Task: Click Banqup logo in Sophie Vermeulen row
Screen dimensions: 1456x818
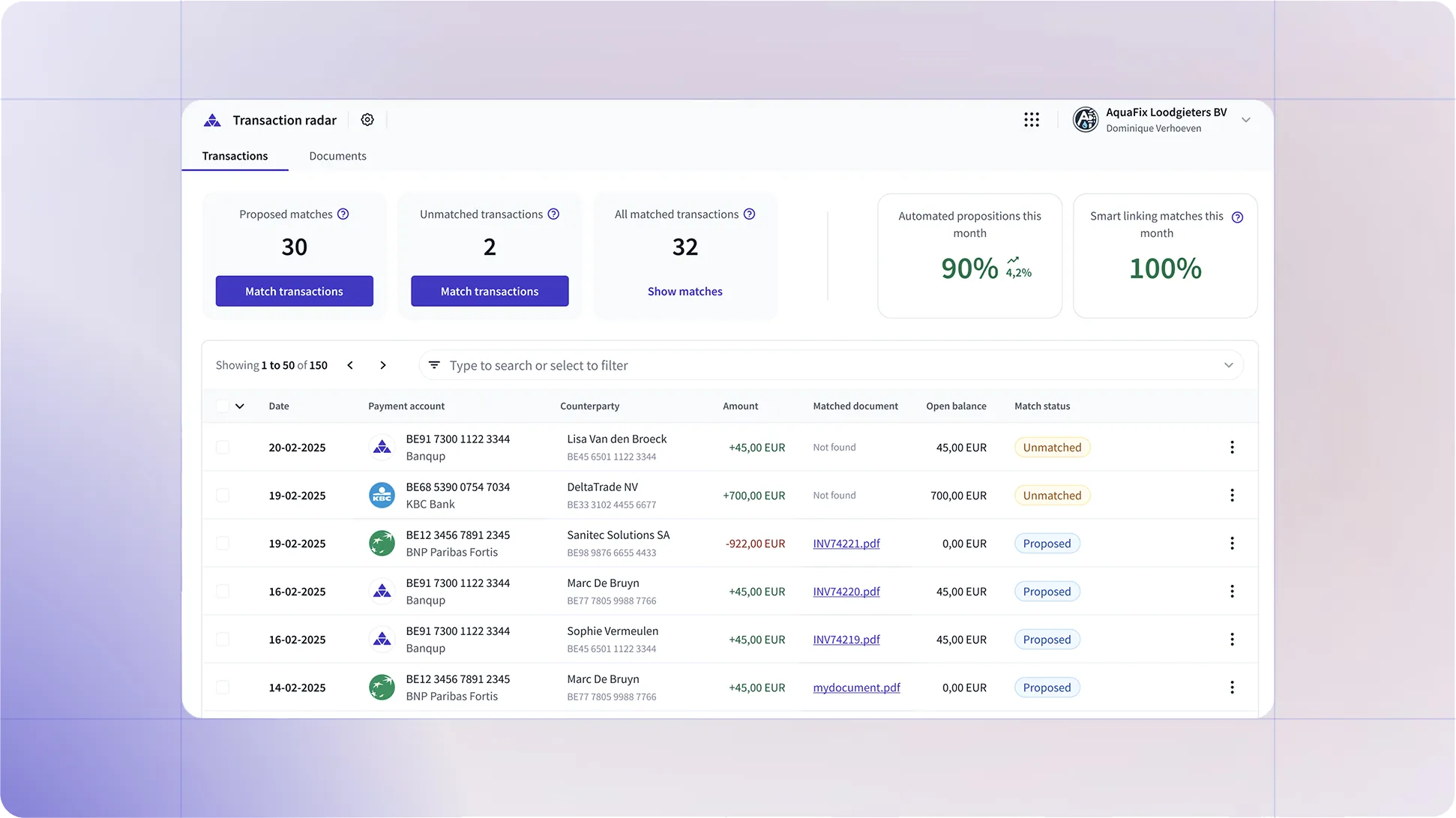Action: [x=382, y=640]
